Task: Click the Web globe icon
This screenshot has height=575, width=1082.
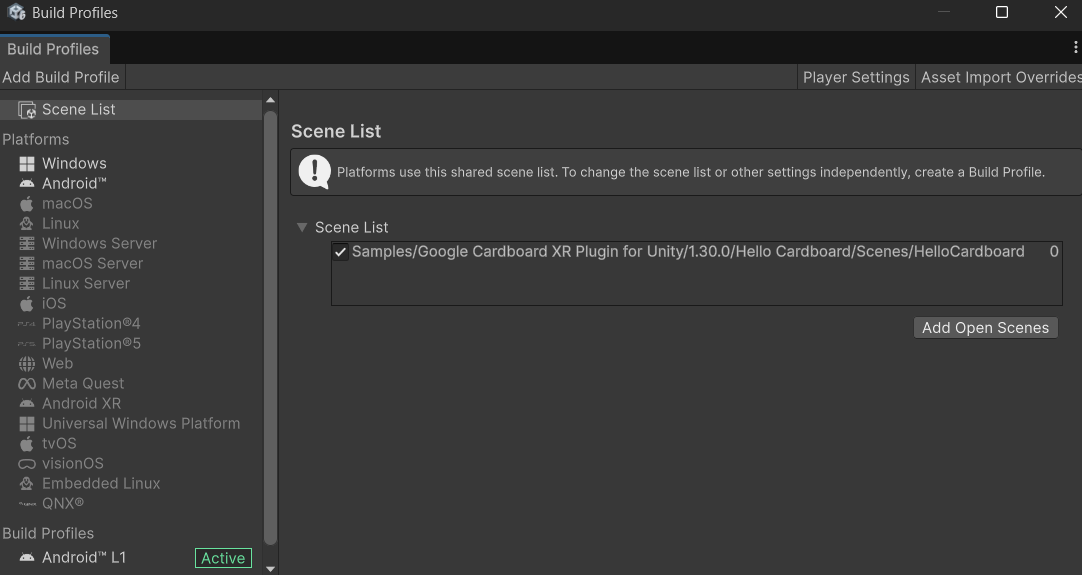Action: coord(27,364)
